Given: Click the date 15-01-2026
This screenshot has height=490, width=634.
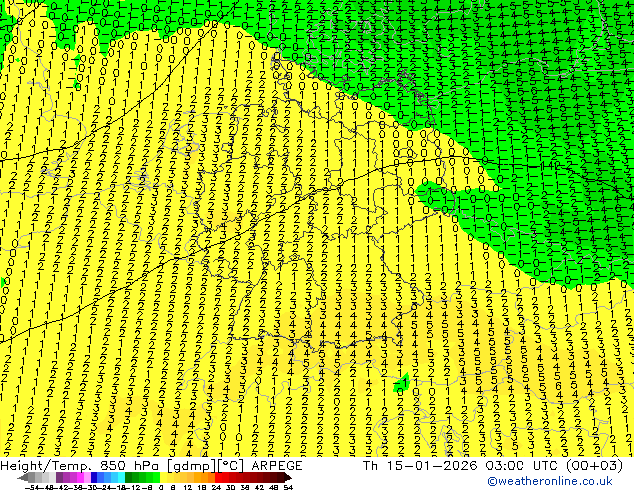Looking at the screenshot, I should pos(432,466).
